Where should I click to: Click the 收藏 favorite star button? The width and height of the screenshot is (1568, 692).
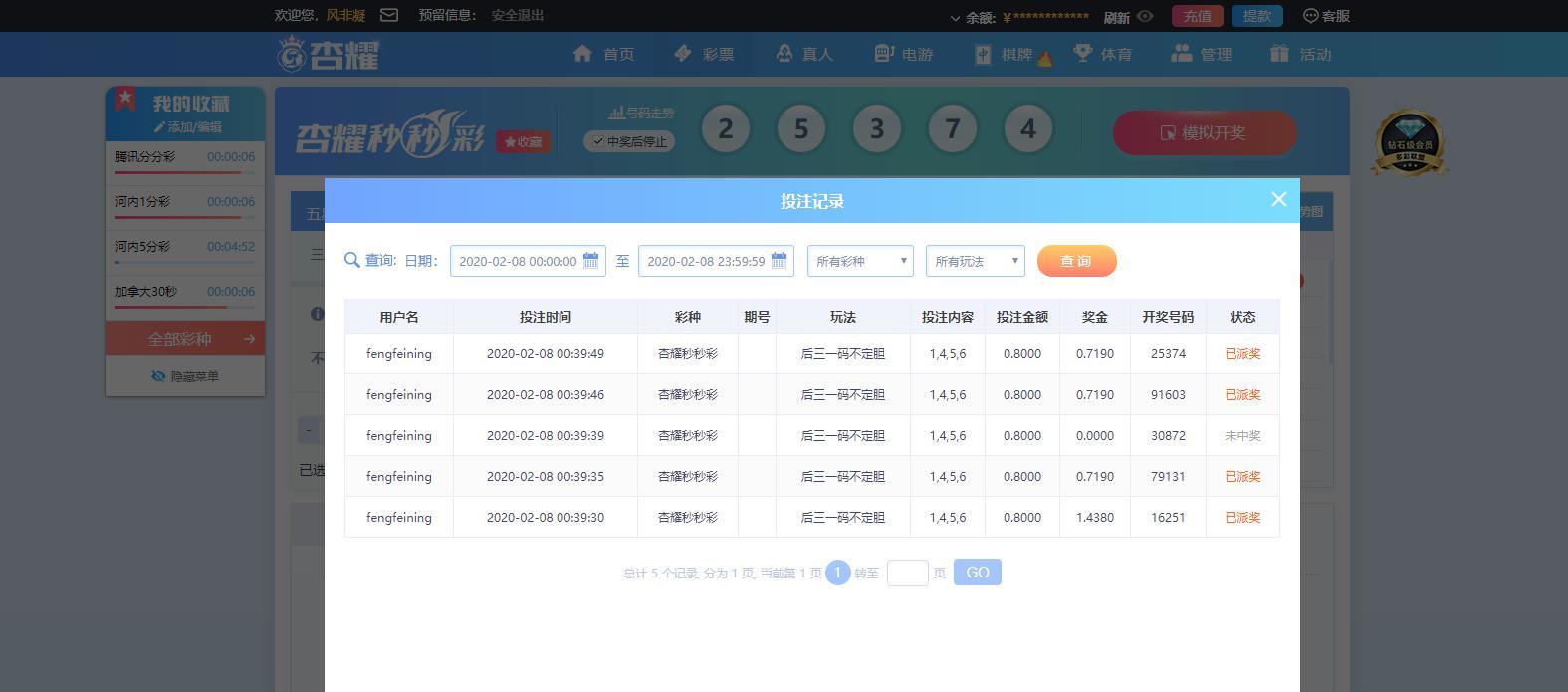(x=523, y=141)
